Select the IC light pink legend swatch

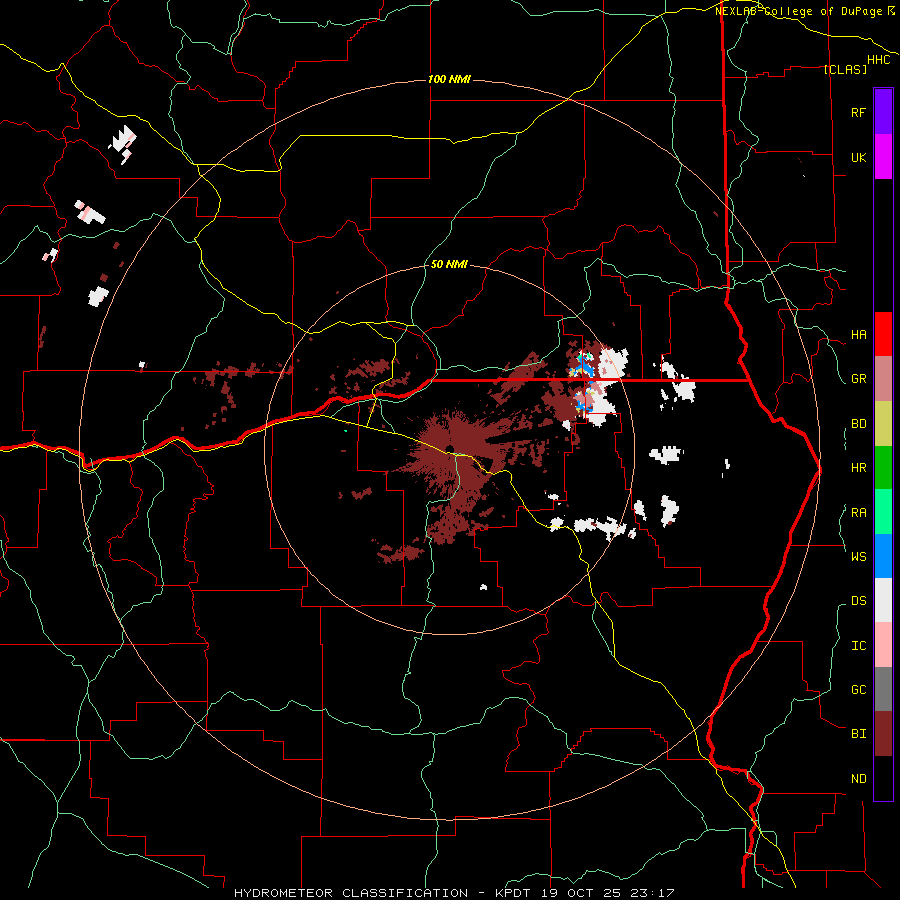(x=883, y=645)
